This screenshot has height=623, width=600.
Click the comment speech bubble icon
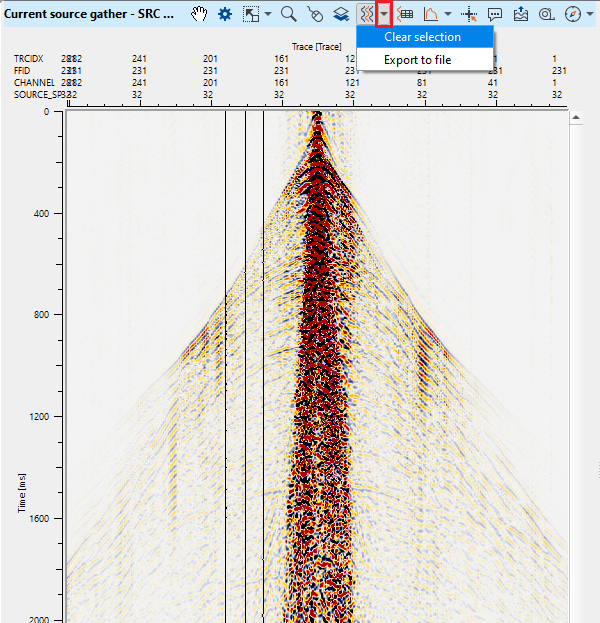(x=495, y=14)
